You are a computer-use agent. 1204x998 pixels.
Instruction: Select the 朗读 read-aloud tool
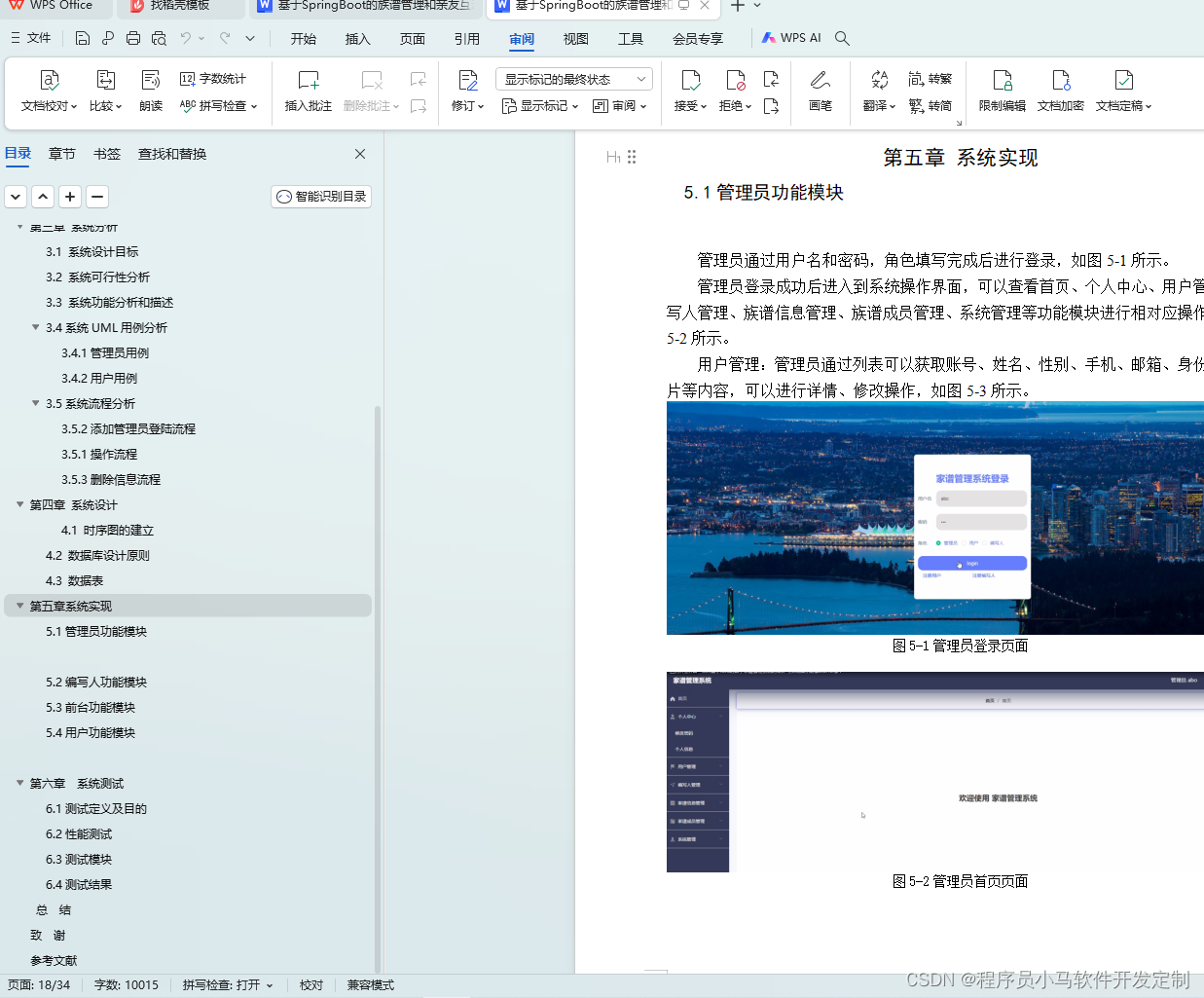coord(150,92)
